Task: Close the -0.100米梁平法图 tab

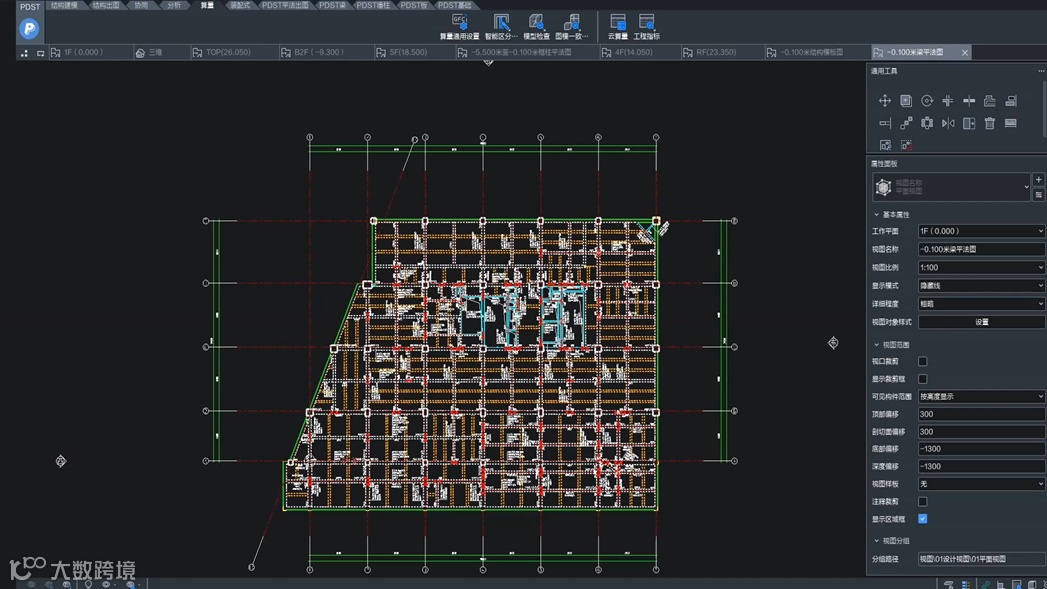Action: click(x=965, y=52)
